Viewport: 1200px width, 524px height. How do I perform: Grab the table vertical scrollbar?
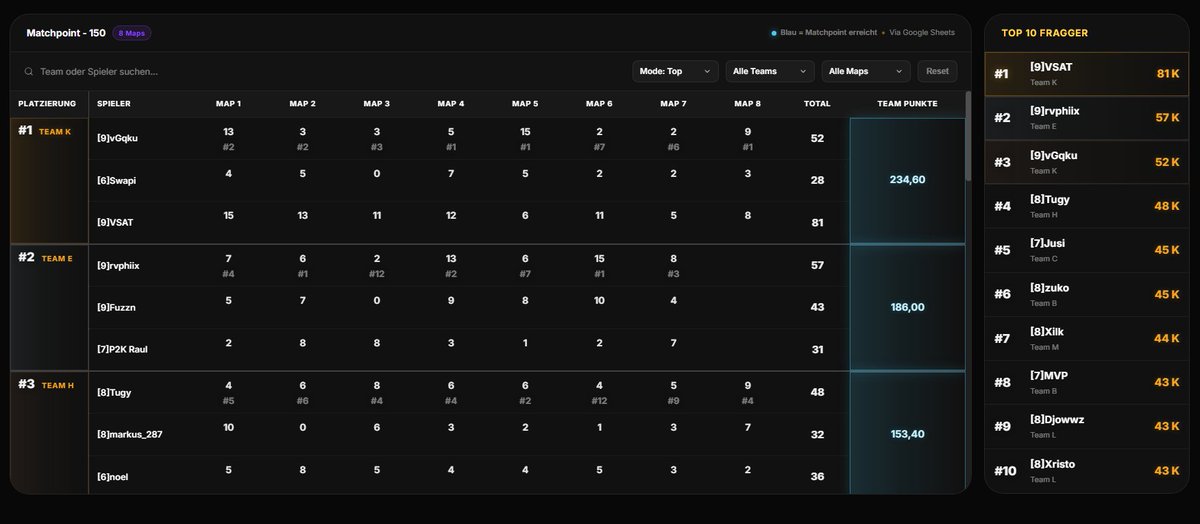(968, 137)
